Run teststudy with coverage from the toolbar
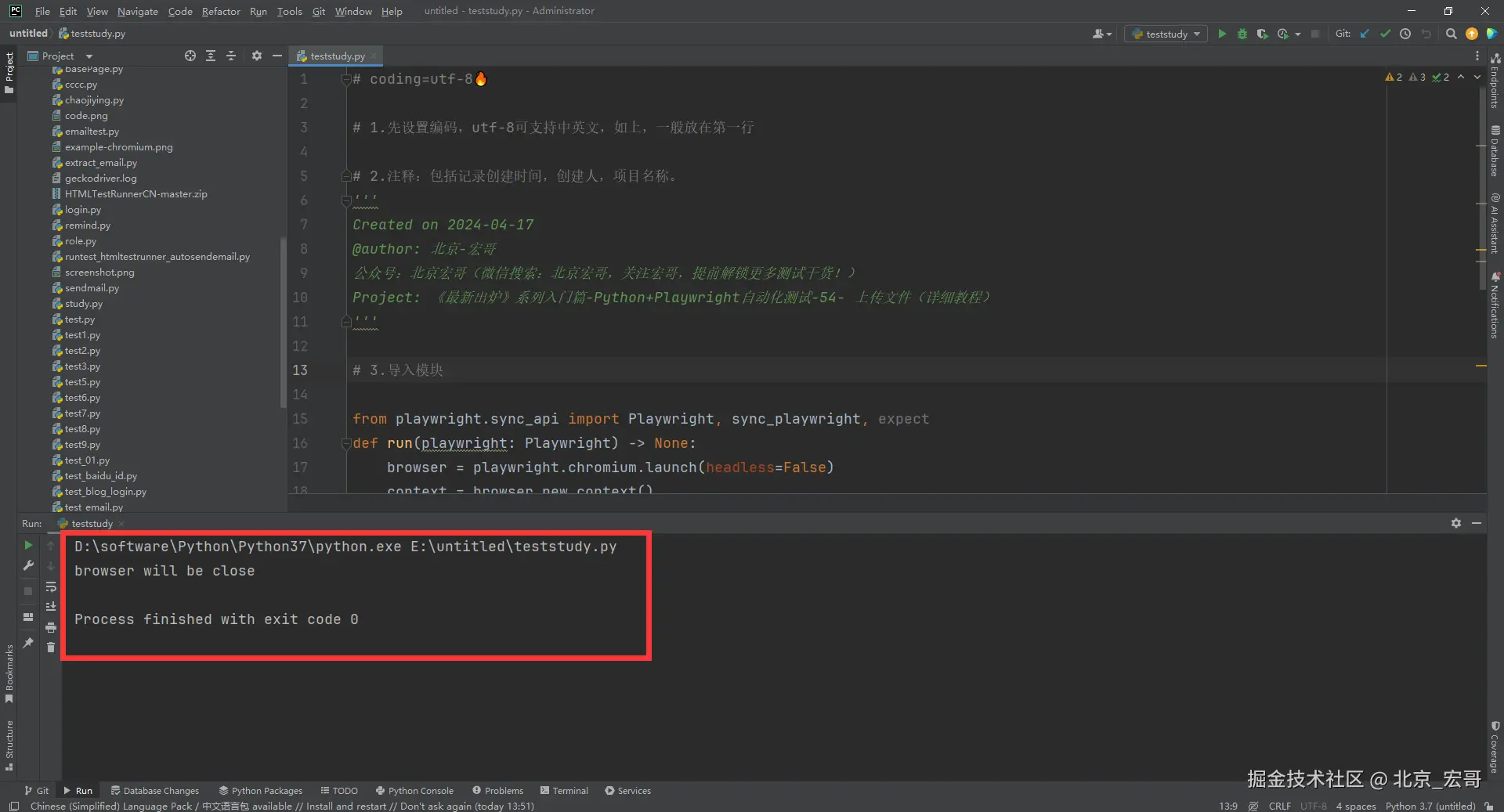Image resolution: width=1504 pixels, height=812 pixels. (x=1262, y=34)
